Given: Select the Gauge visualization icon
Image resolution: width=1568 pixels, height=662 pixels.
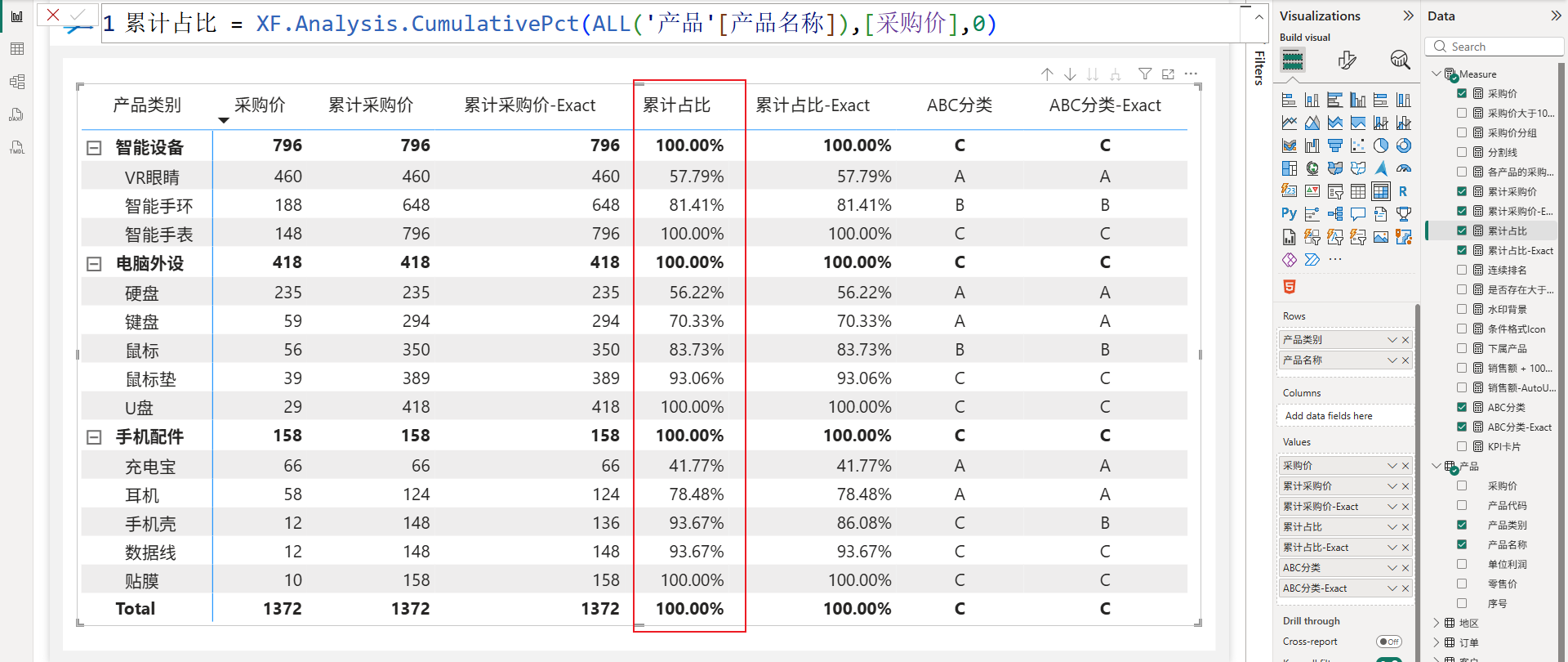Looking at the screenshot, I should click(x=1403, y=168).
